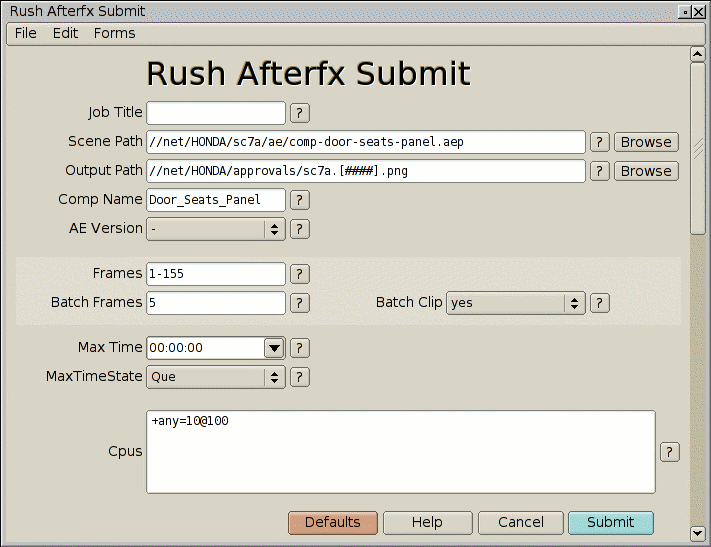Open the AE Version dropdown

click(216, 229)
